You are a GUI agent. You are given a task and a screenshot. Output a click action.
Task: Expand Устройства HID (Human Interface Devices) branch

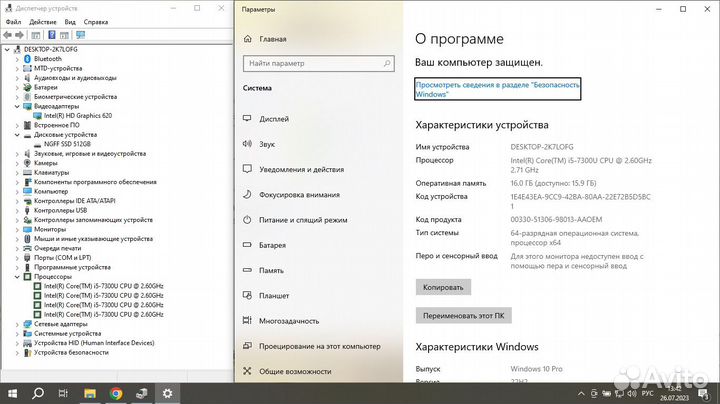pyautogui.click(x=17, y=343)
